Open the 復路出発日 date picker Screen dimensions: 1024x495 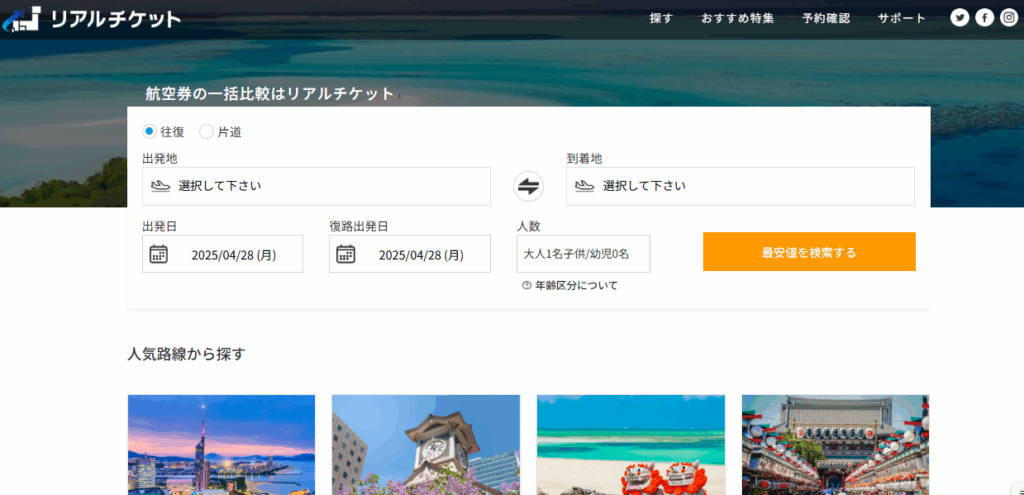409,254
